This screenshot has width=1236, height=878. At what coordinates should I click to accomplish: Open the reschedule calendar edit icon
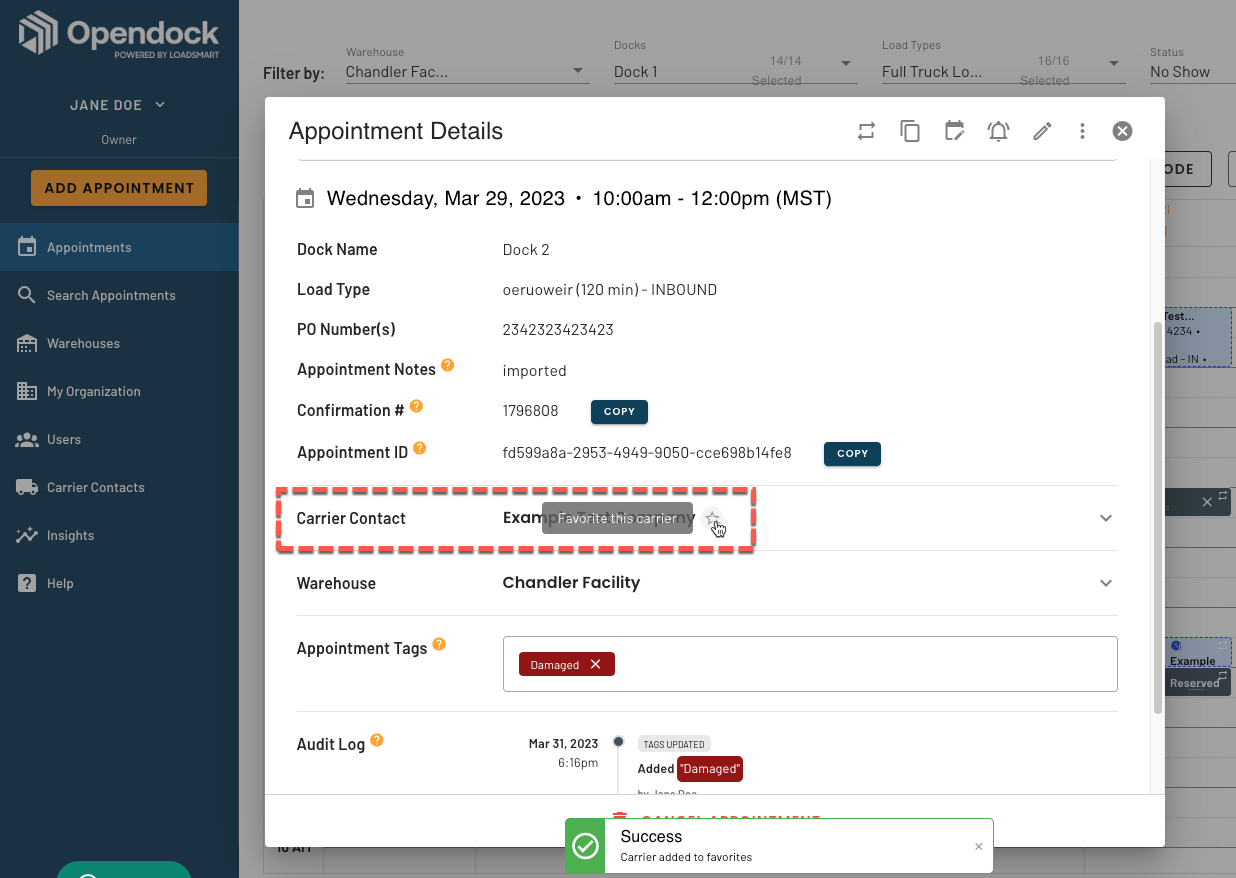coord(954,131)
